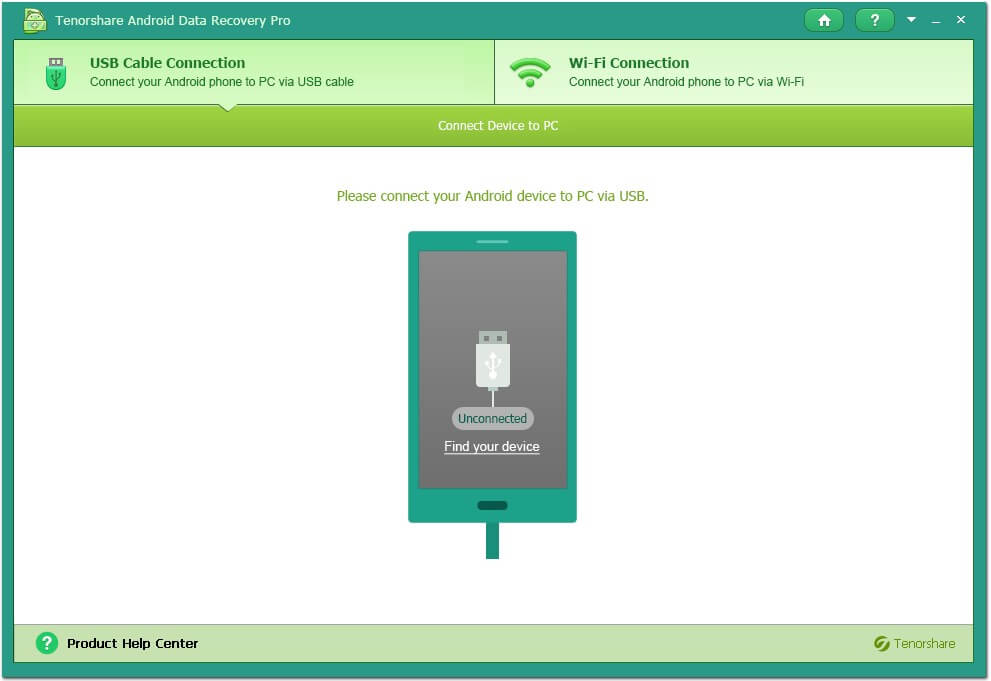Select the USB Cable Connection tab
This screenshot has height=681, width=991.
pos(254,72)
